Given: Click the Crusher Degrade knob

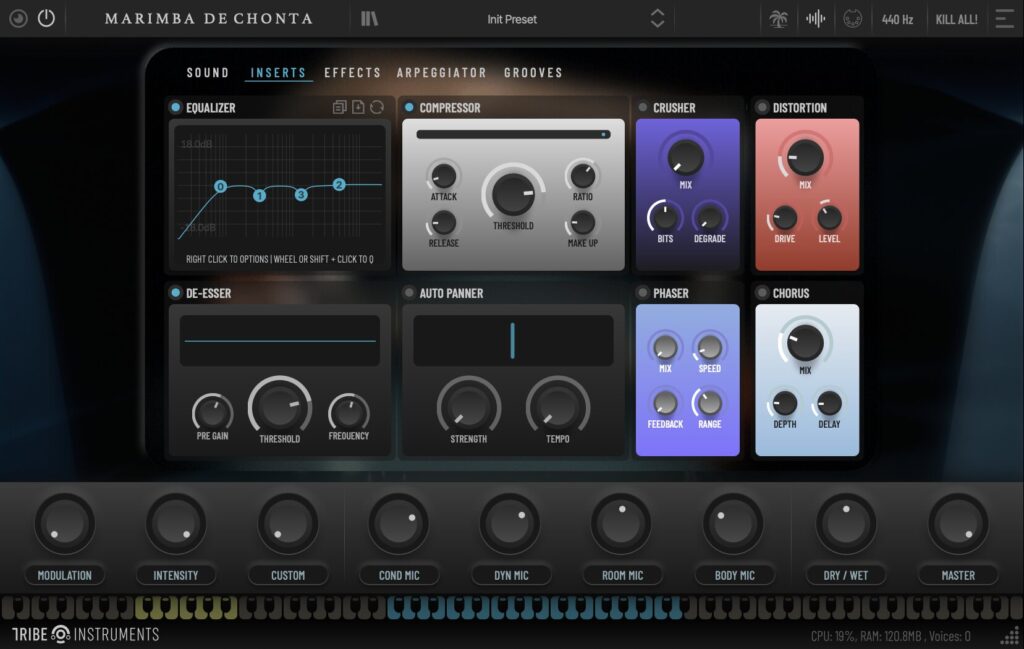Looking at the screenshot, I should [709, 217].
